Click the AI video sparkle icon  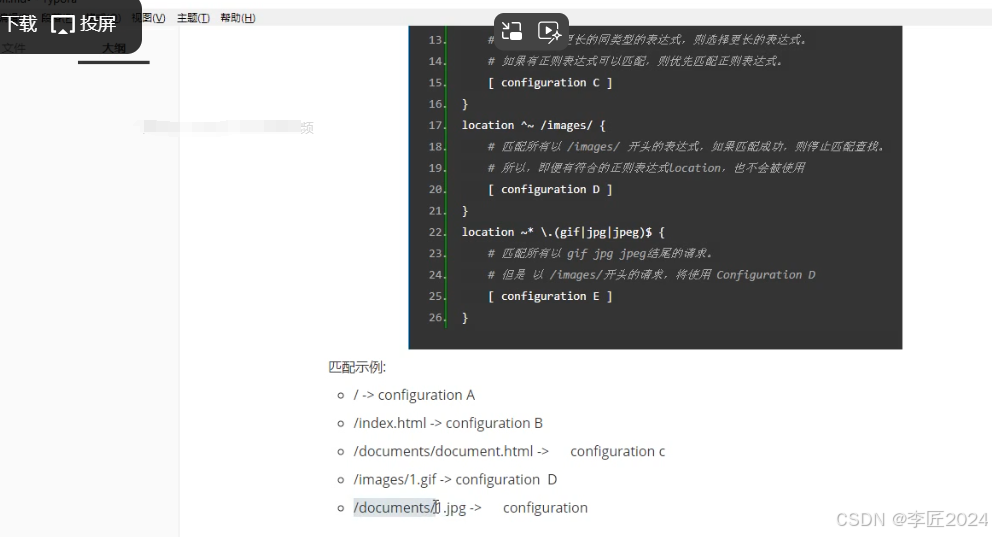(549, 31)
